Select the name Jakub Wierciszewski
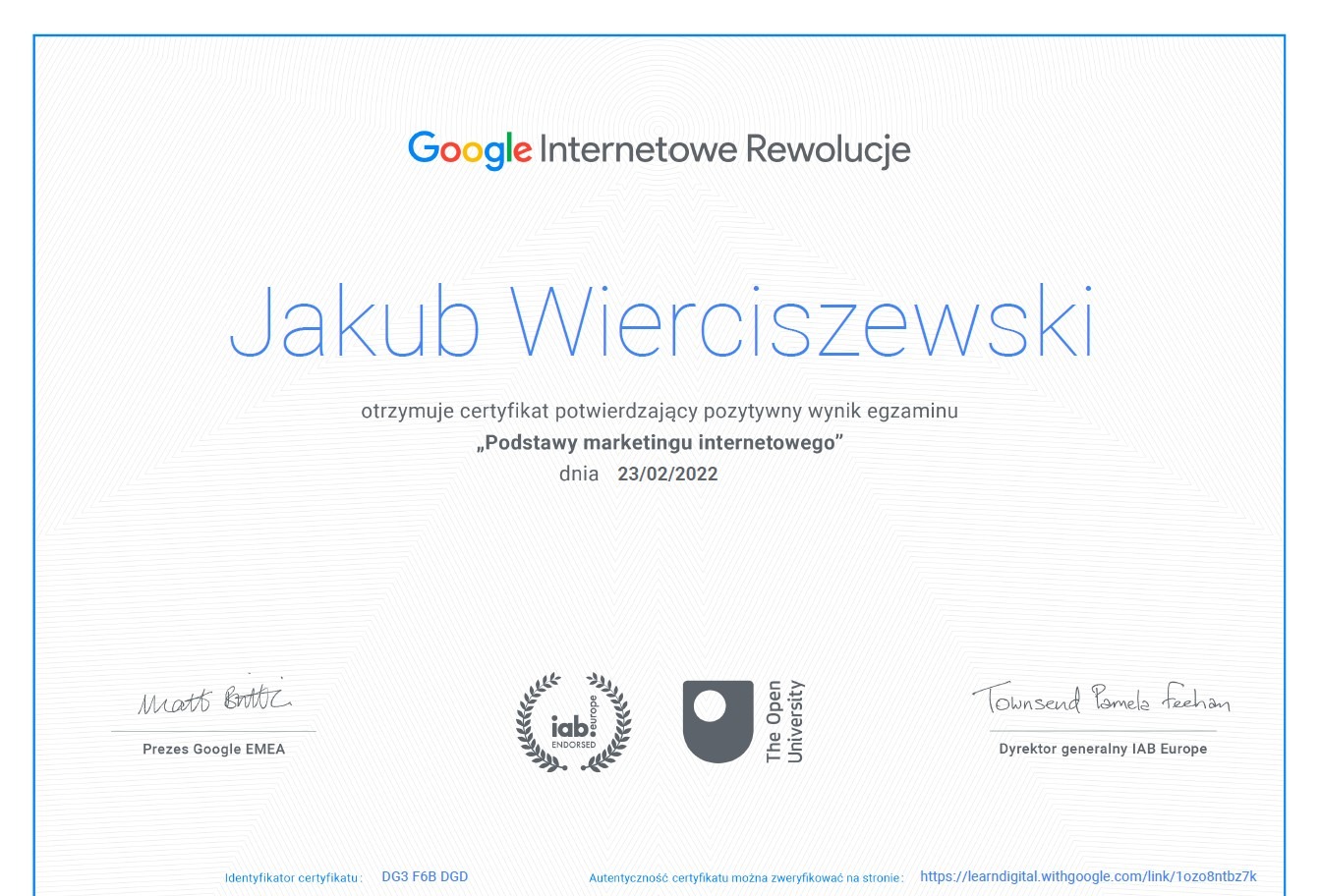The image size is (1320, 896). pos(661,322)
